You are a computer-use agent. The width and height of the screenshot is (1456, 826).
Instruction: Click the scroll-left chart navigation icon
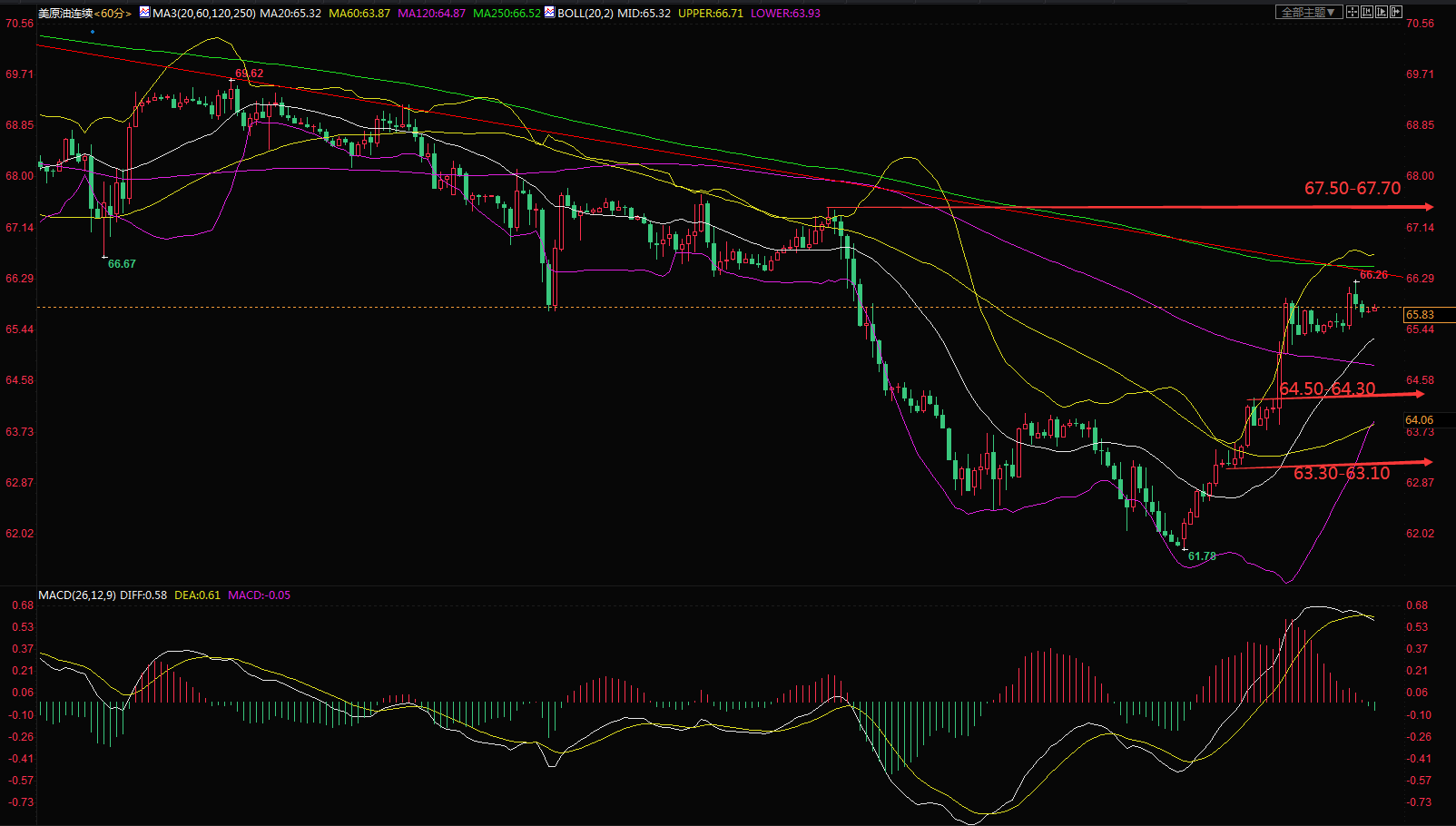pos(1367,12)
